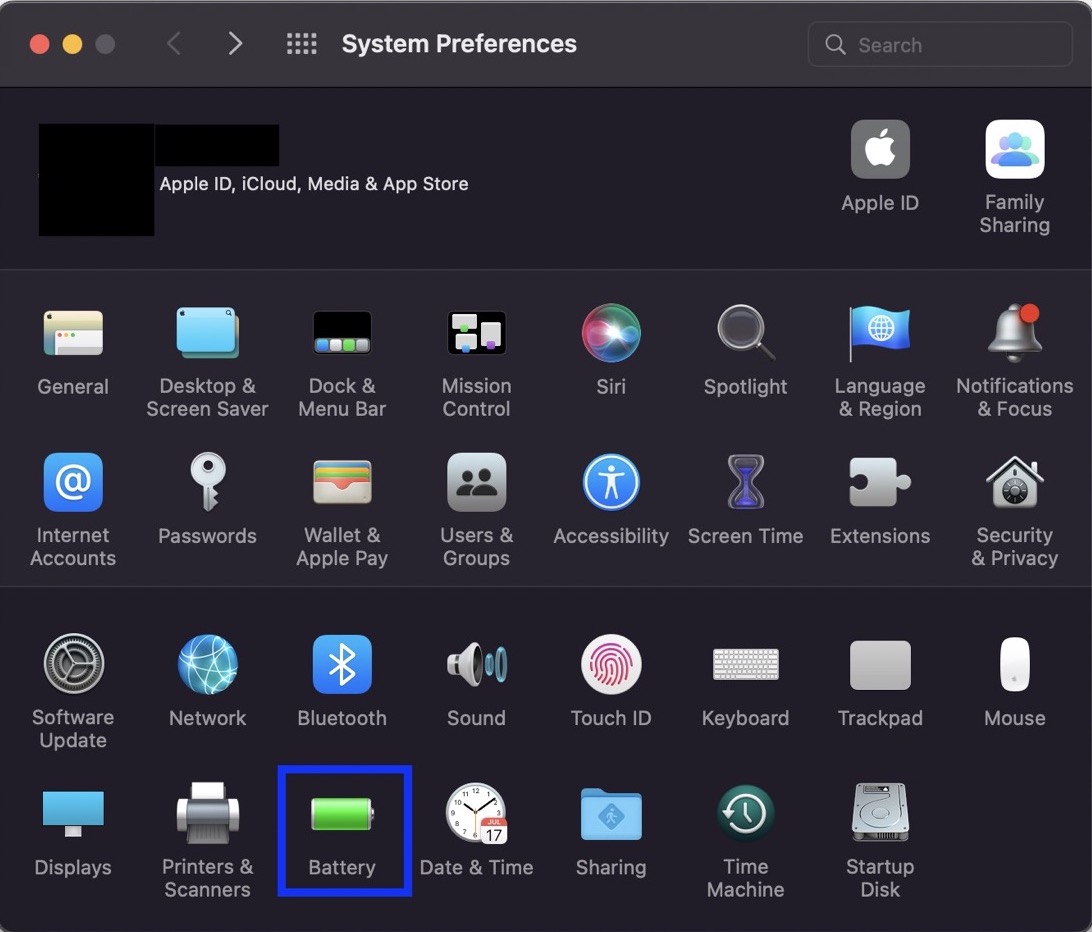Go back with the left chevron button
Viewport: 1092px width, 932px height.
(x=174, y=44)
